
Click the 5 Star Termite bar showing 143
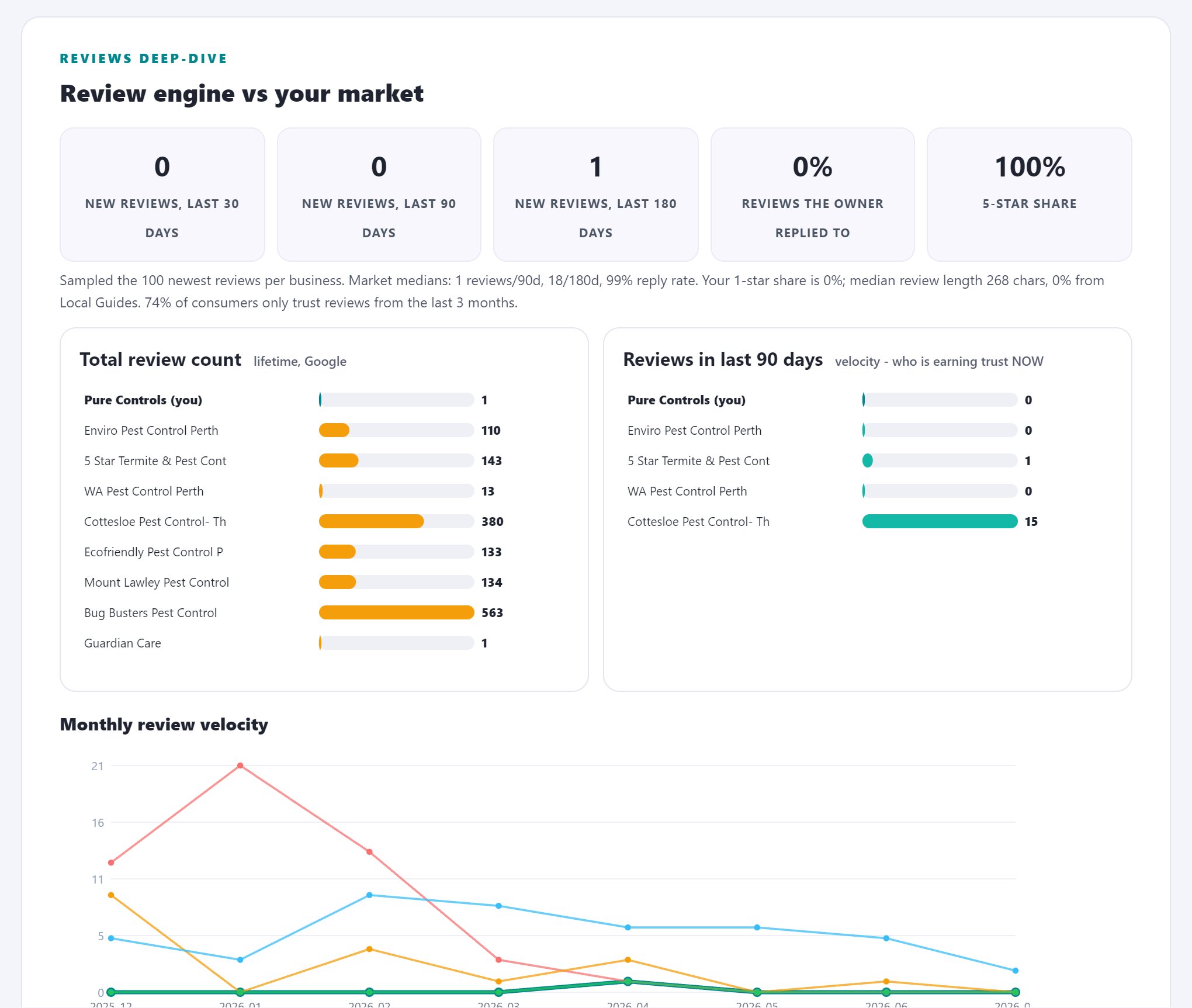click(338, 460)
